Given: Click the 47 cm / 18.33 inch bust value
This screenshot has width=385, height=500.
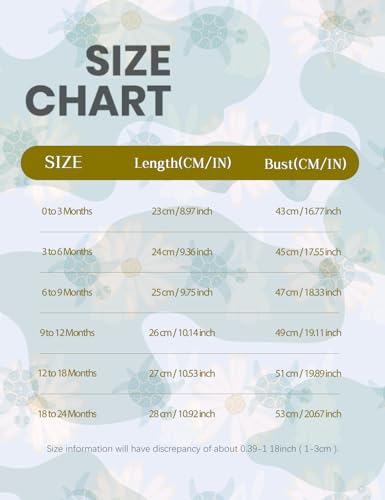Looking at the screenshot, I should 308,292.
